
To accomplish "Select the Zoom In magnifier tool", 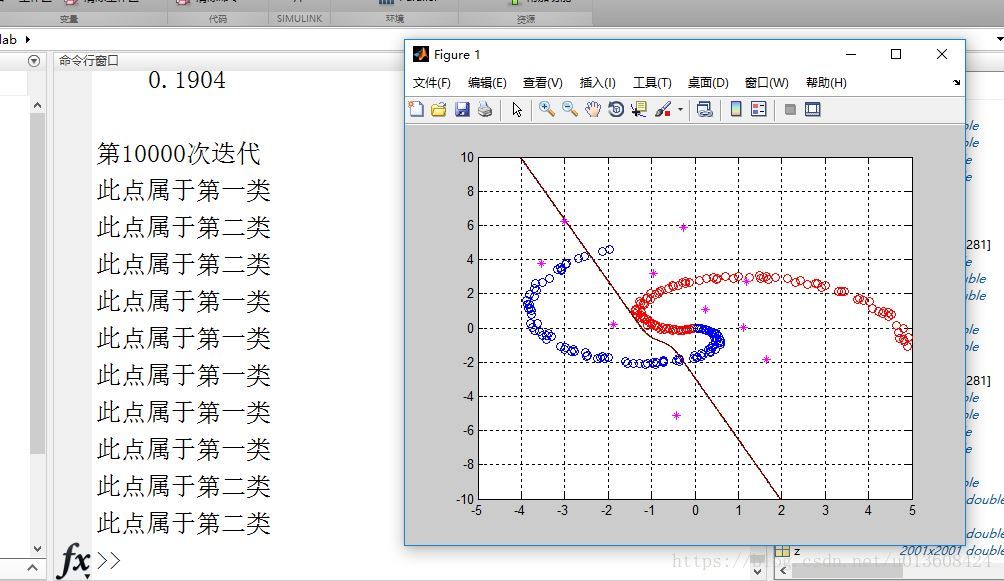I will click(x=546, y=109).
